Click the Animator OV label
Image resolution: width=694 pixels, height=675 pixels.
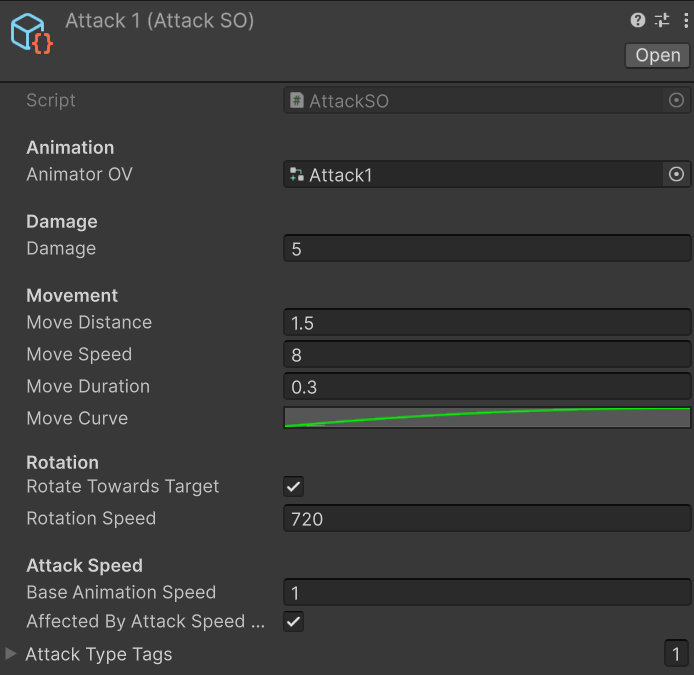[x=80, y=174]
